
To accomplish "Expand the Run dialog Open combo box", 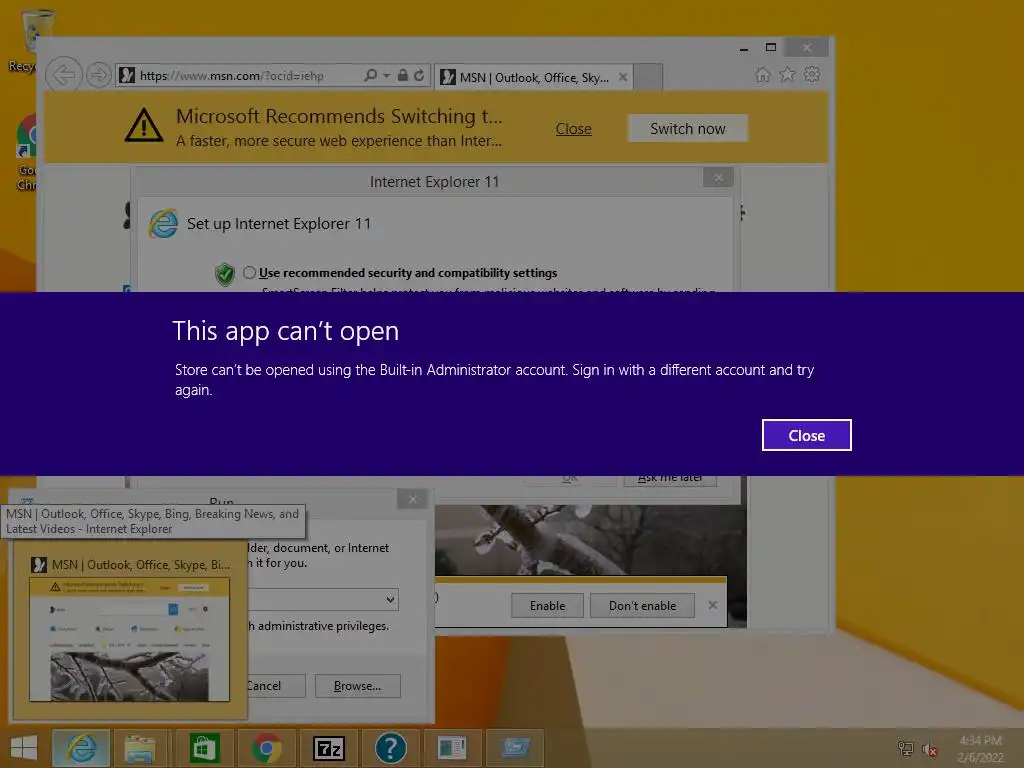I will (x=390, y=600).
